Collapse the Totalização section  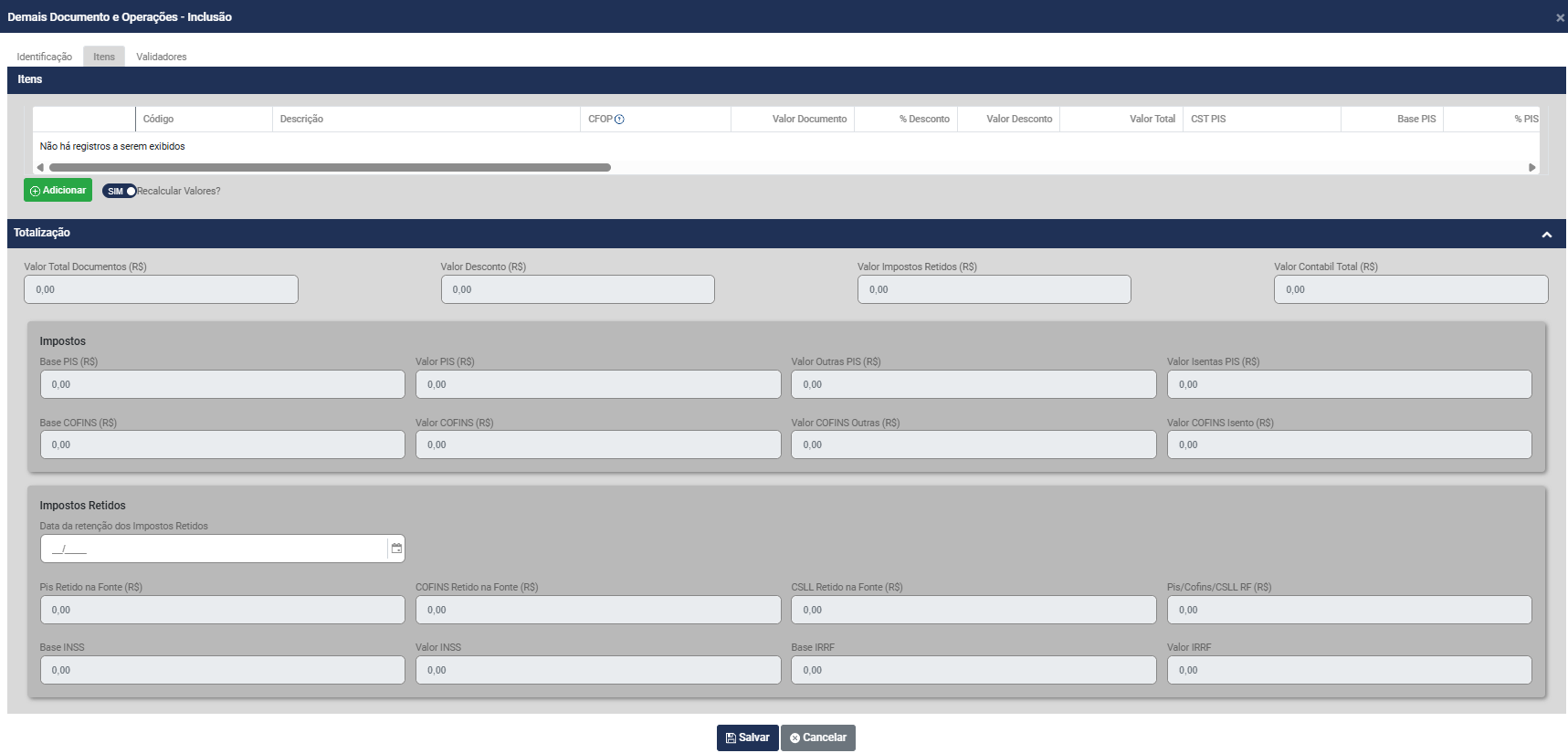1546,235
